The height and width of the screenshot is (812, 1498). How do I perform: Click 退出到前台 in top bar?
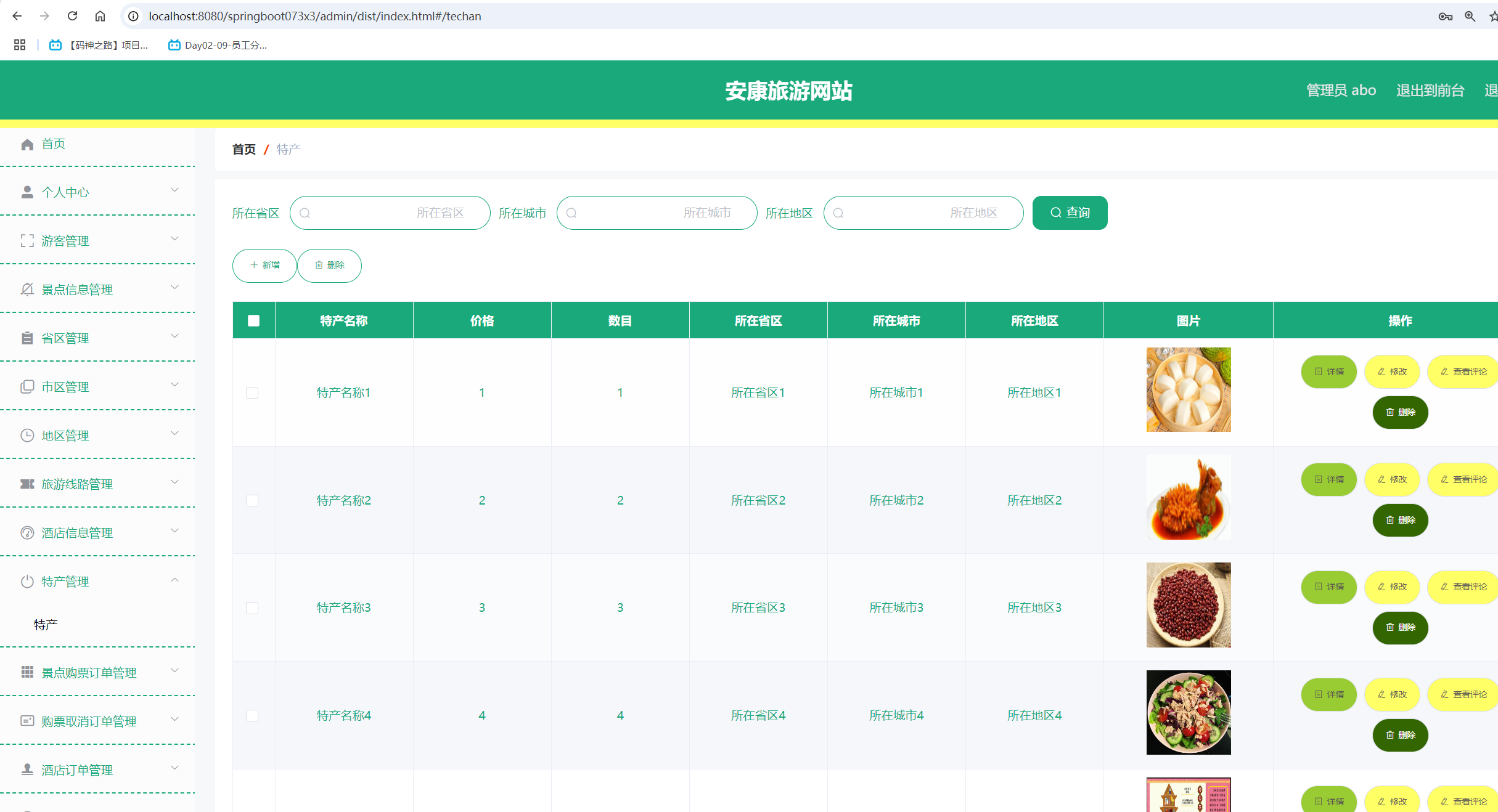1431,90
